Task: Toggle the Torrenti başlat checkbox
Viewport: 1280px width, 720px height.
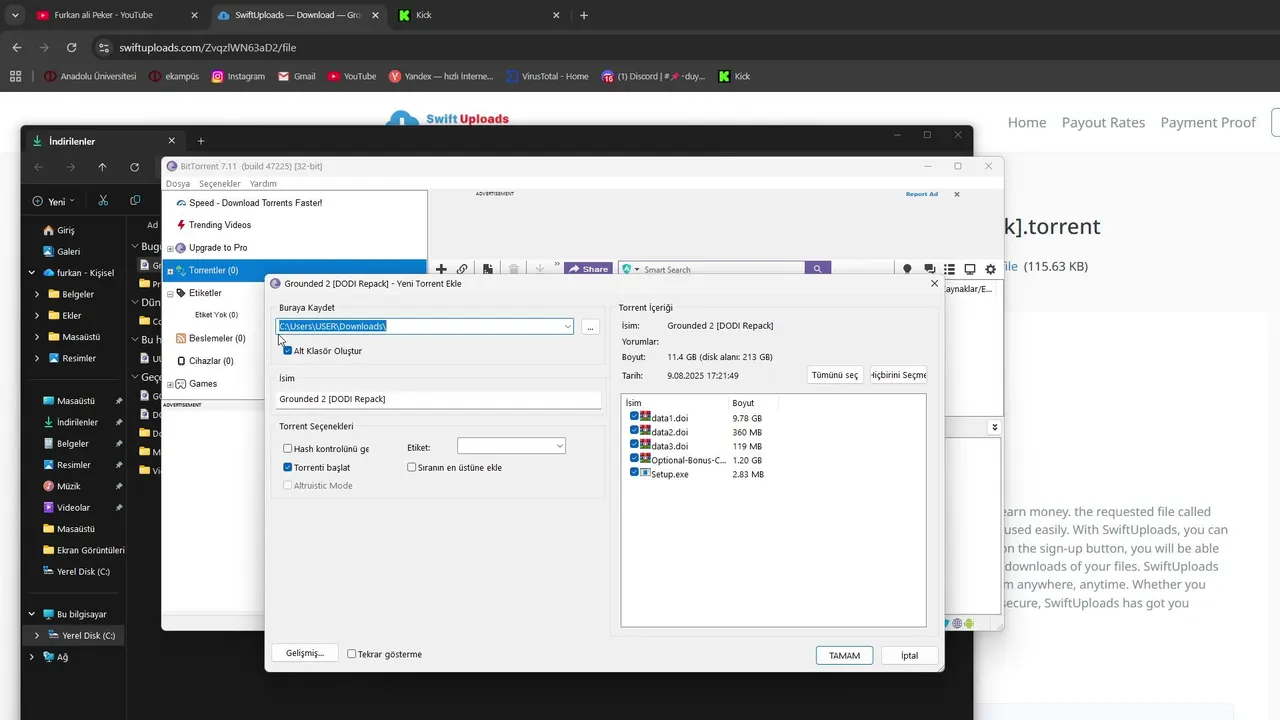Action: (x=288, y=467)
